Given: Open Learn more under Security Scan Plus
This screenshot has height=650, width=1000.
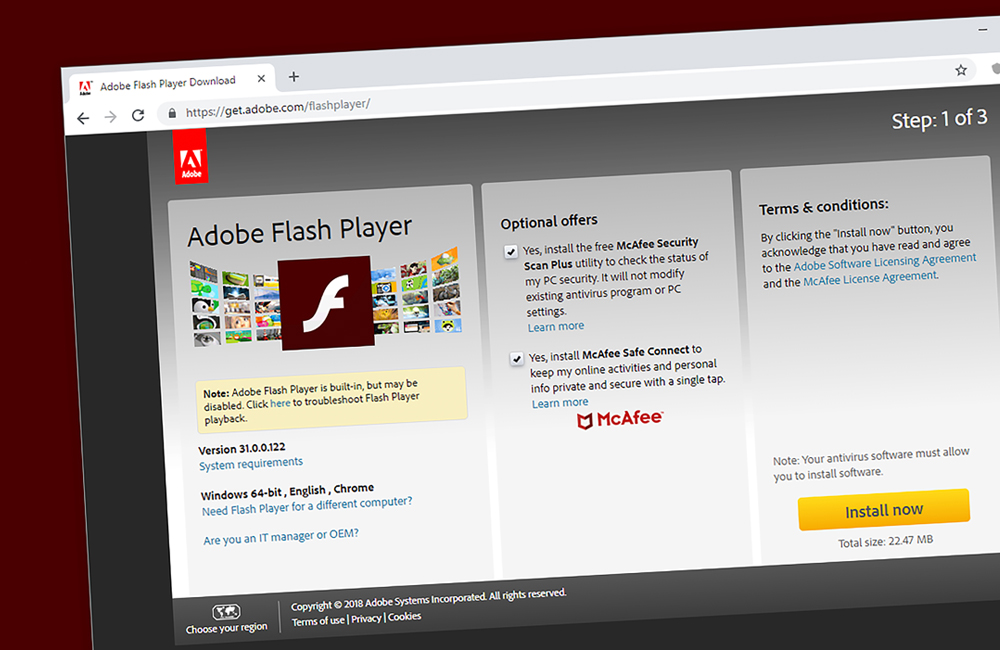Looking at the screenshot, I should (555, 327).
